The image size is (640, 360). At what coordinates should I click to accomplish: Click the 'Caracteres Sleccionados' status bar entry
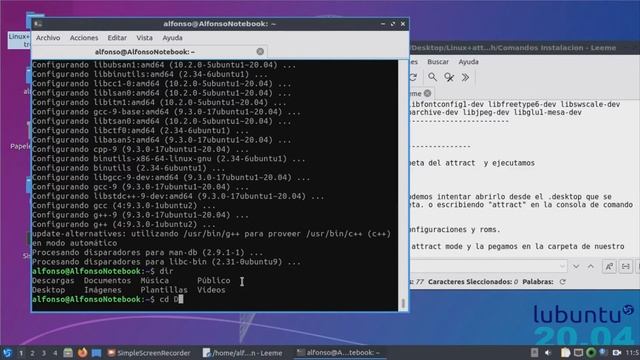point(473,282)
